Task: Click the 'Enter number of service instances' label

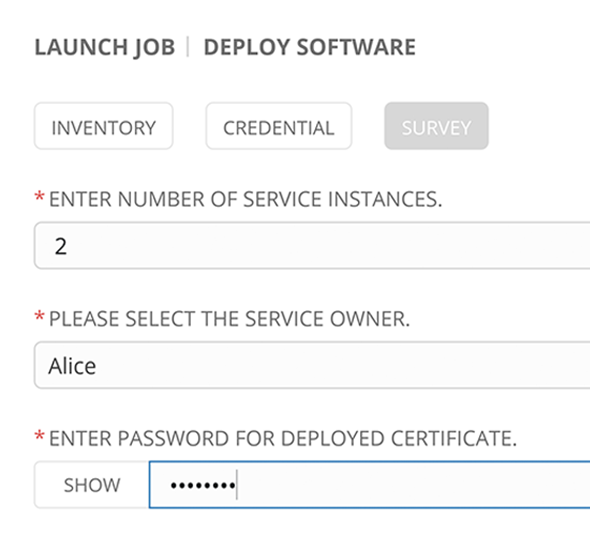Action: coord(245,199)
